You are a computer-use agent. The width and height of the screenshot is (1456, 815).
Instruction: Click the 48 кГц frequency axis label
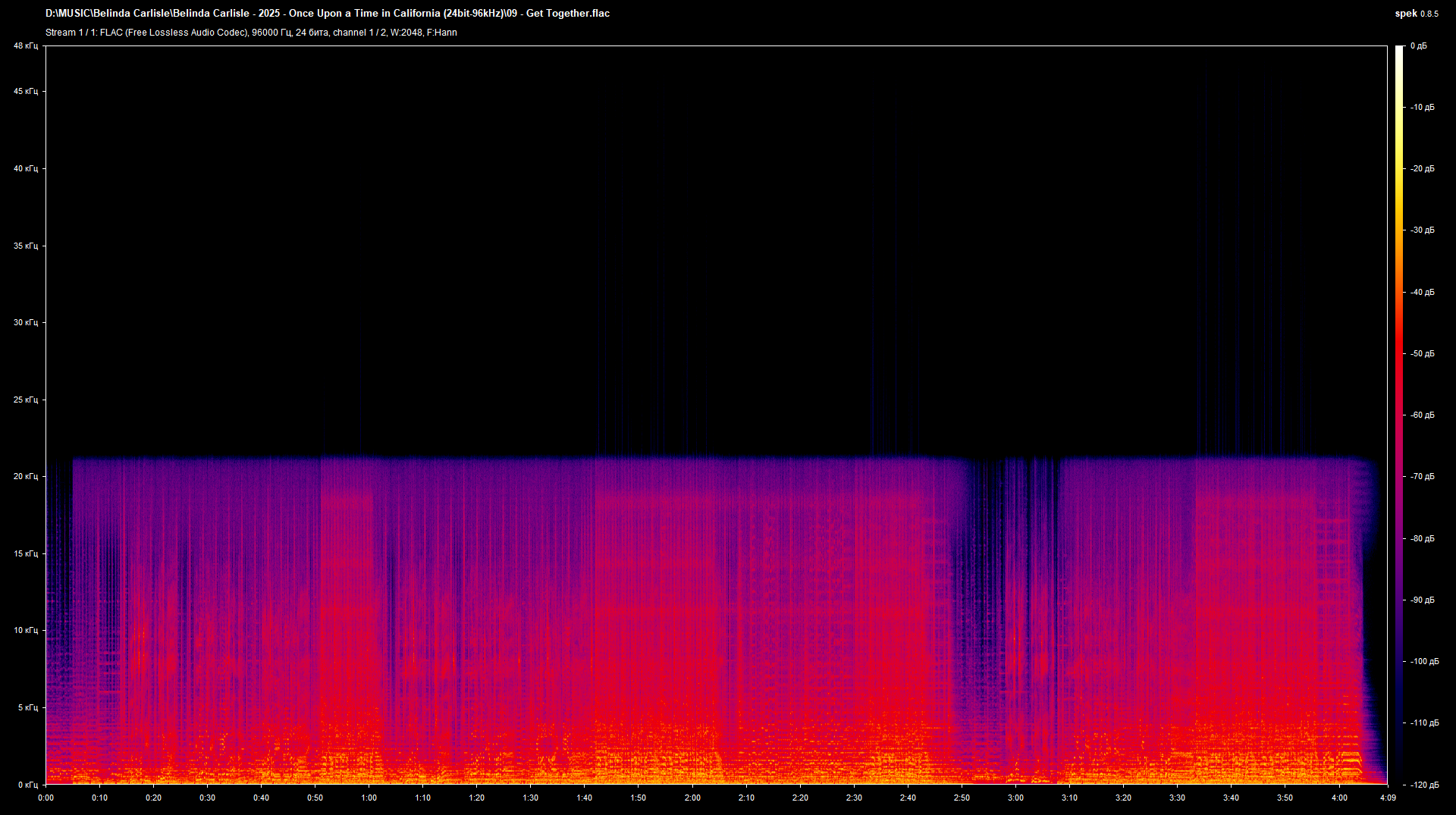click(25, 46)
